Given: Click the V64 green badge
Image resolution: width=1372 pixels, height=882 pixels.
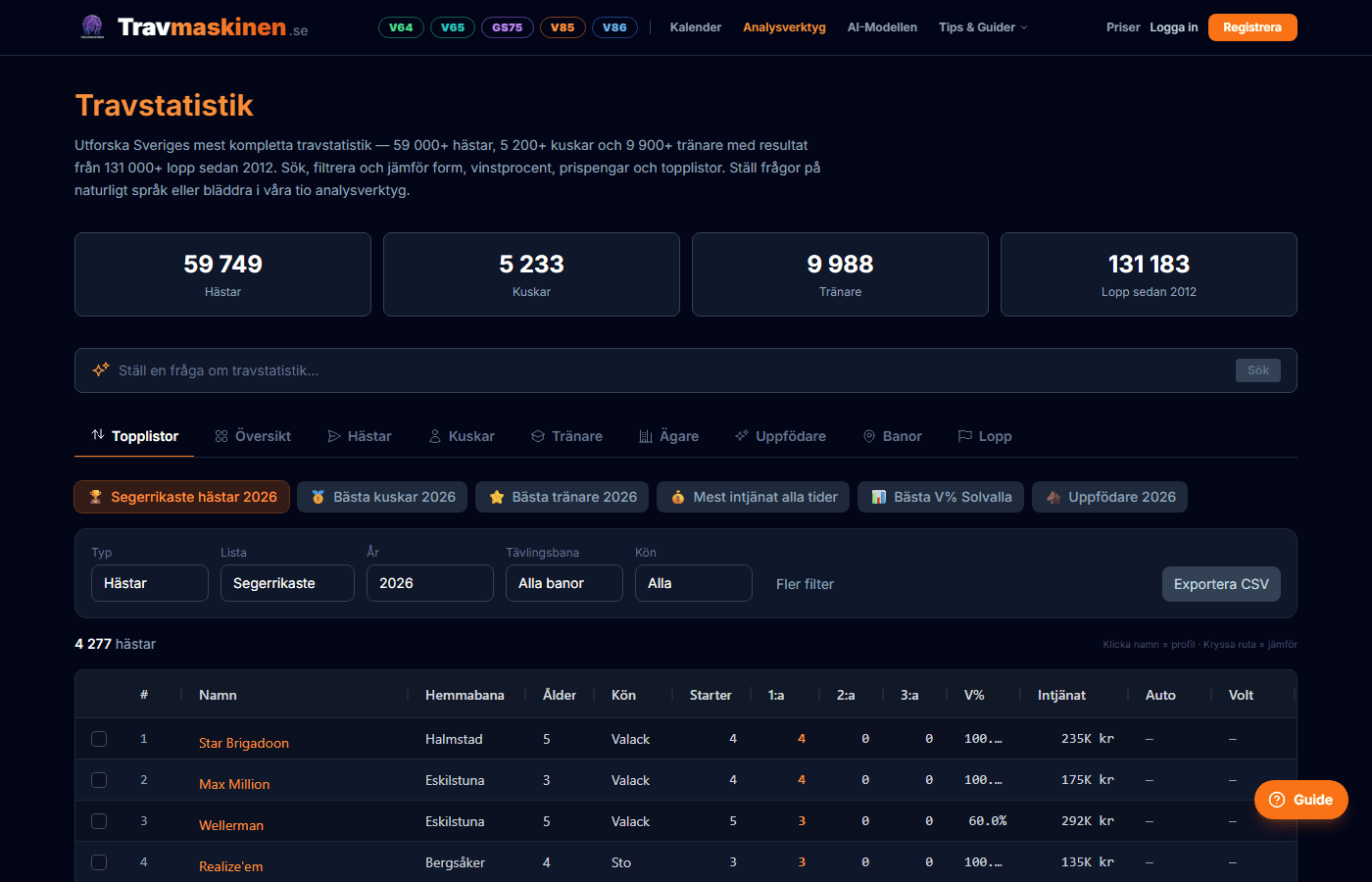Looking at the screenshot, I should point(401,27).
